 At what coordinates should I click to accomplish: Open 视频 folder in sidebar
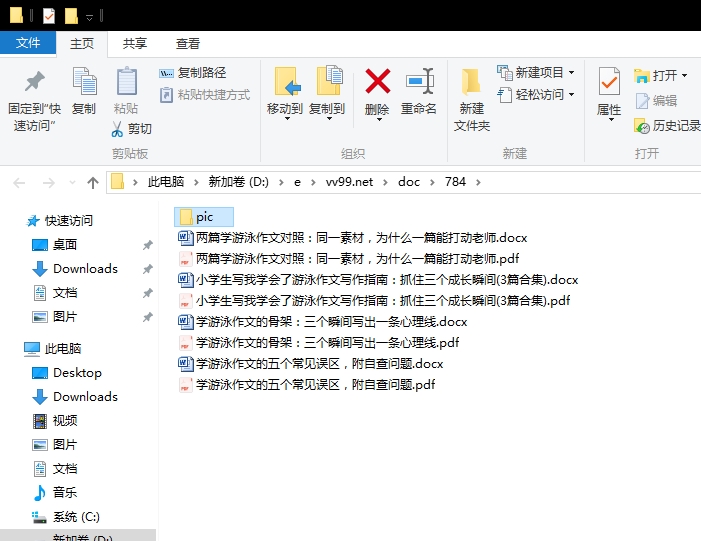55,421
